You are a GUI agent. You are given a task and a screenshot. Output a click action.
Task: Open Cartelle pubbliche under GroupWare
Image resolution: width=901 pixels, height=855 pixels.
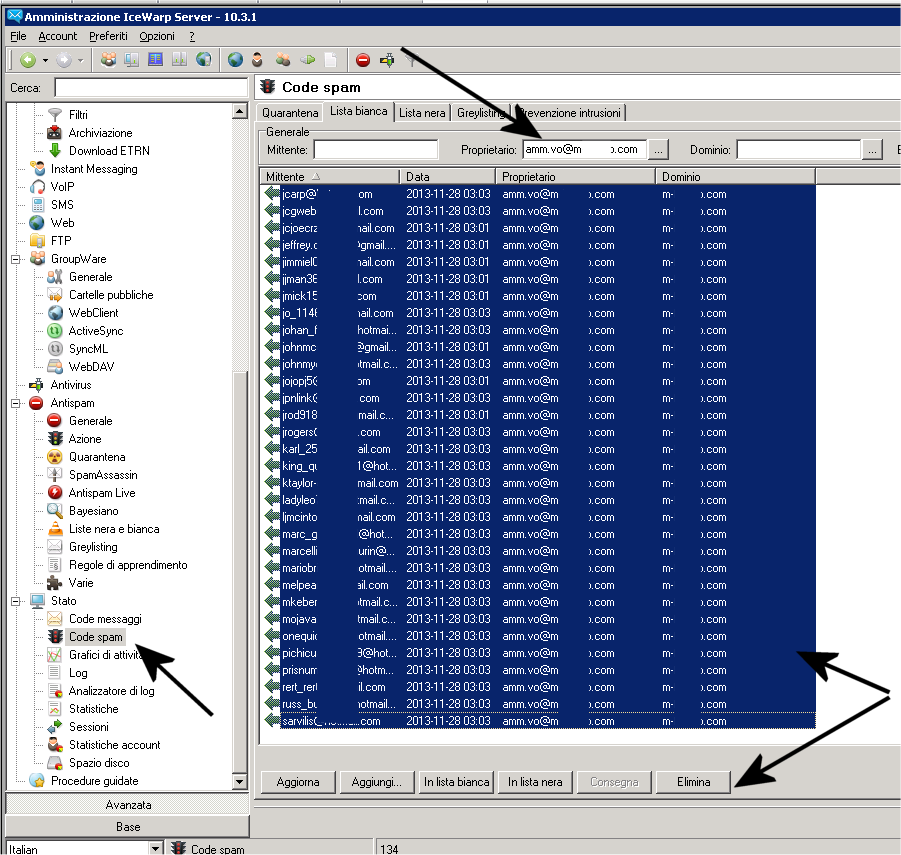[x=111, y=295]
